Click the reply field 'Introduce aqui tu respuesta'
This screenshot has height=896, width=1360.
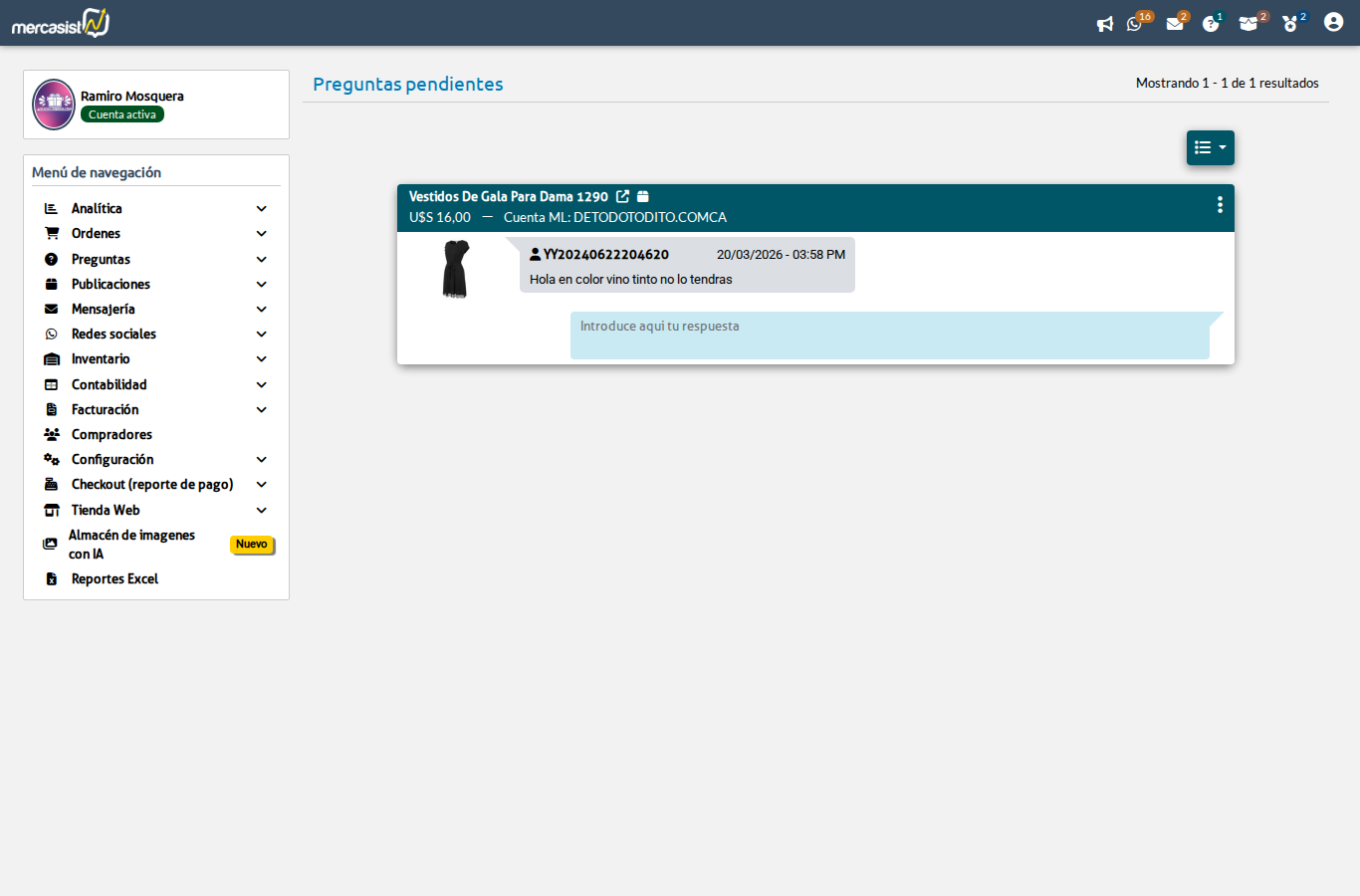[x=890, y=336]
